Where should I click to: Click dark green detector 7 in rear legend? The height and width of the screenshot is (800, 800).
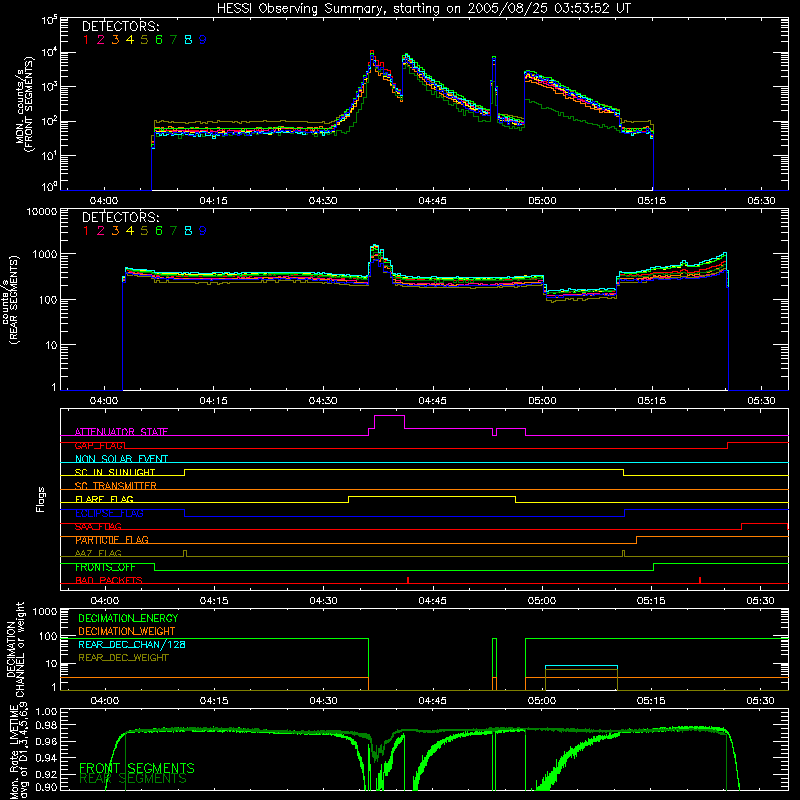click(173, 231)
